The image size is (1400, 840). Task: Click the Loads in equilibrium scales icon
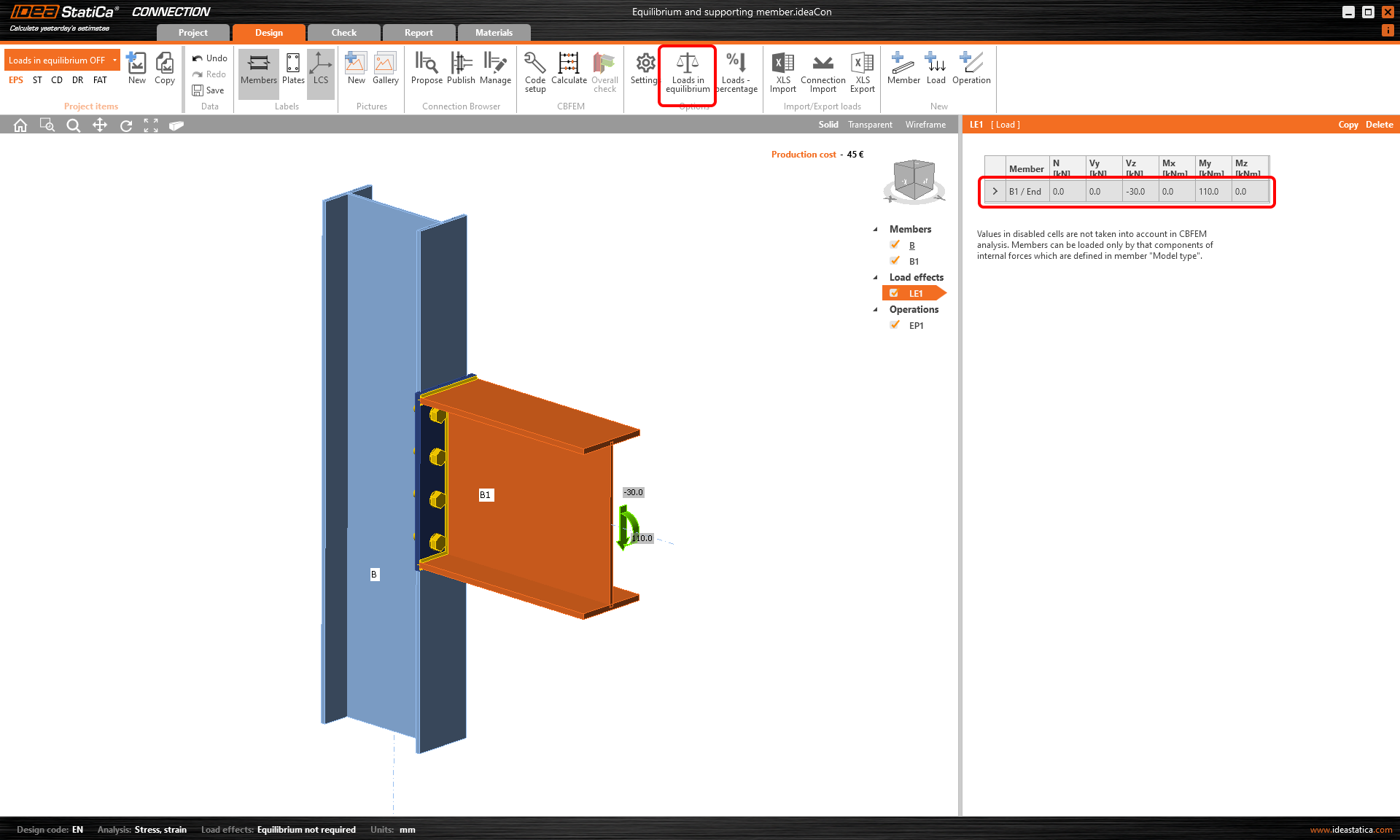point(687,64)
